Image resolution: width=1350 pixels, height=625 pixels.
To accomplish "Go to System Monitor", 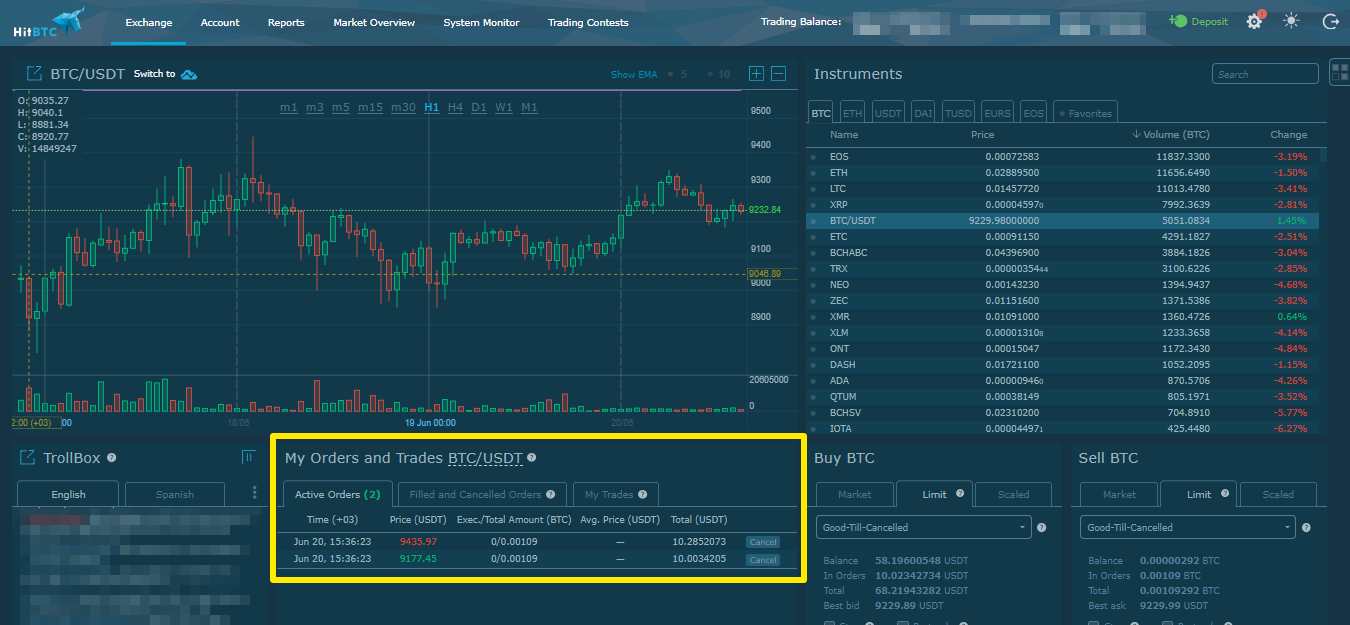I will (x=482, y=22).
